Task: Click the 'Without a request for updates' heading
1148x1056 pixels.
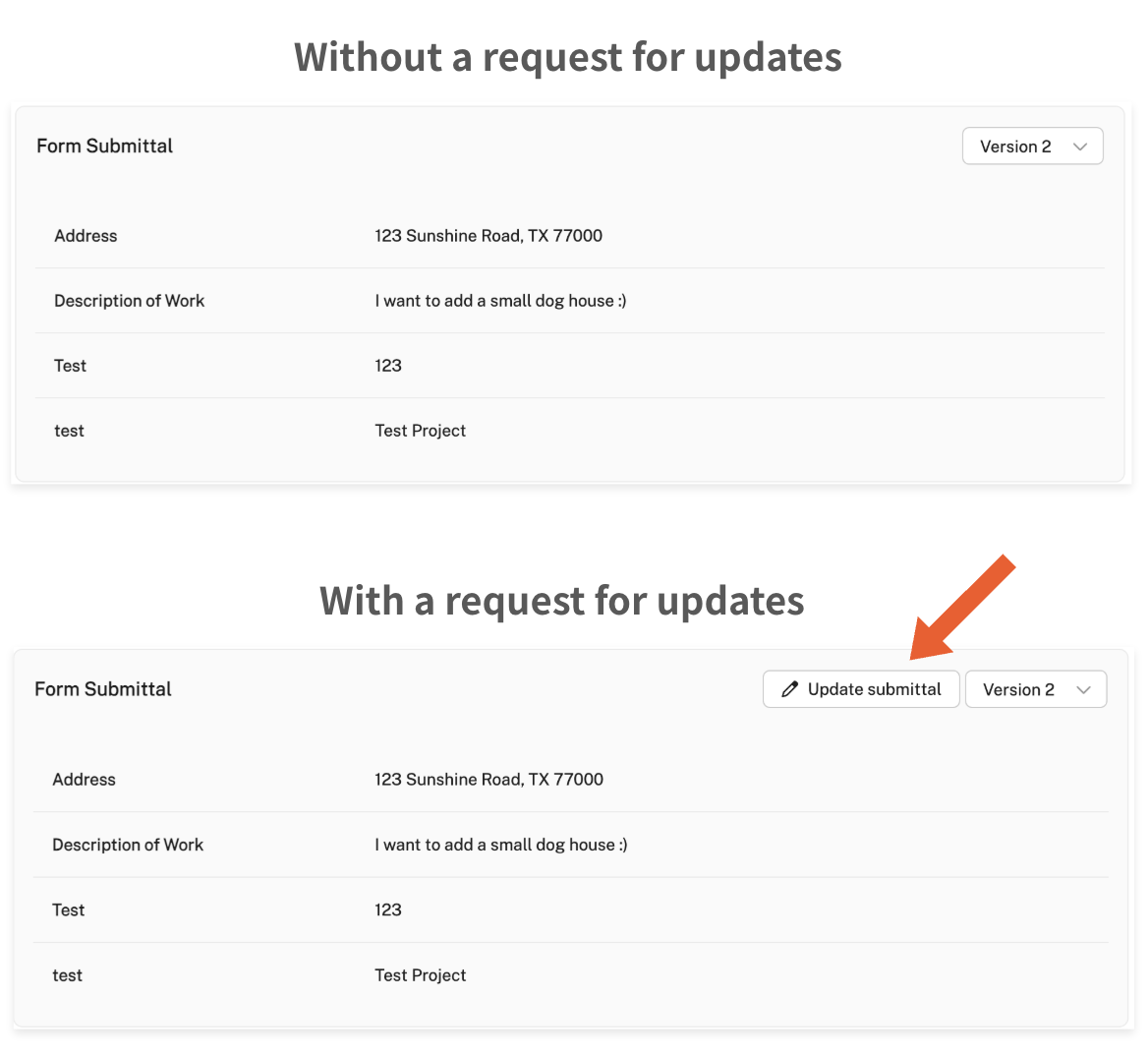Action: click(x=568, y=57)
